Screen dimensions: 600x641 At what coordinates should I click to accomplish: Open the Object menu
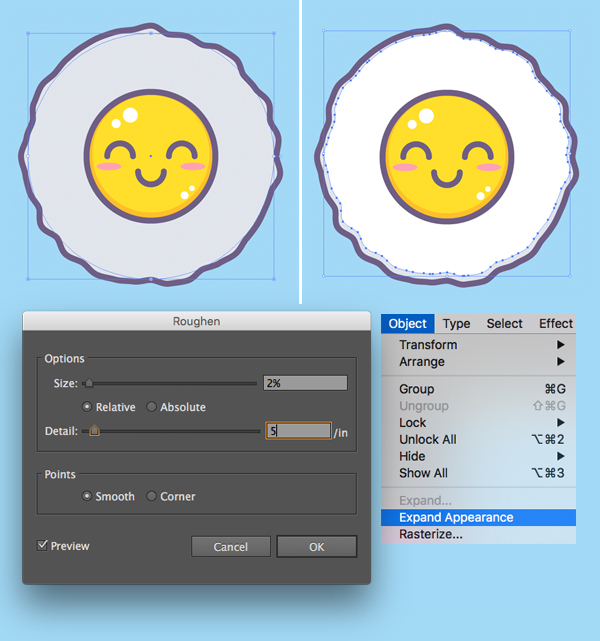click(407, 323)
